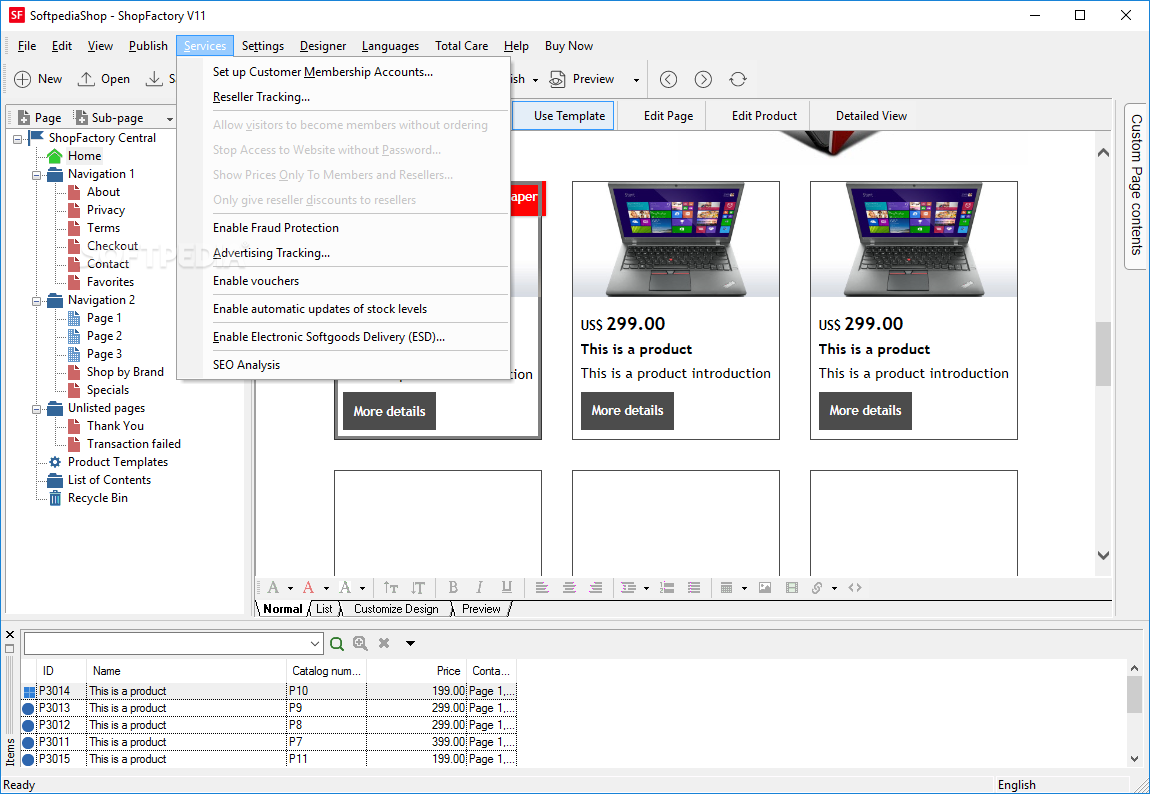The width and height of the screenshot is (1150, 794).
Task: Insert a bulleted list
Action: point(694,587)
